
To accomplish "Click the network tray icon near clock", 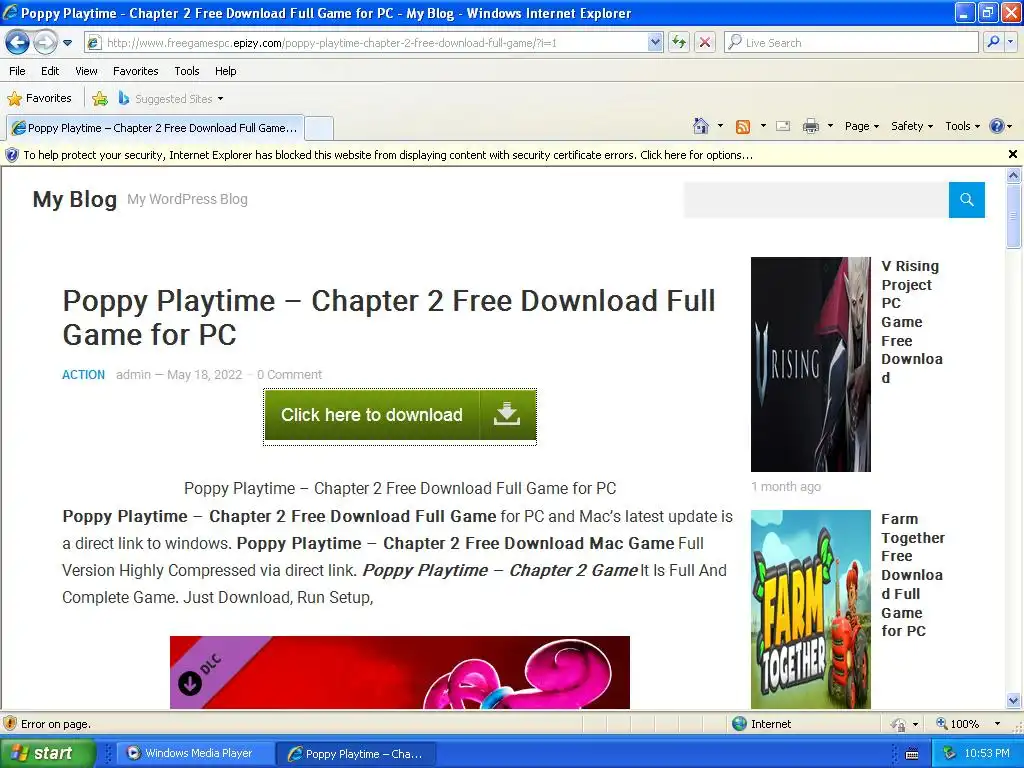I will [x=950, y=754].
